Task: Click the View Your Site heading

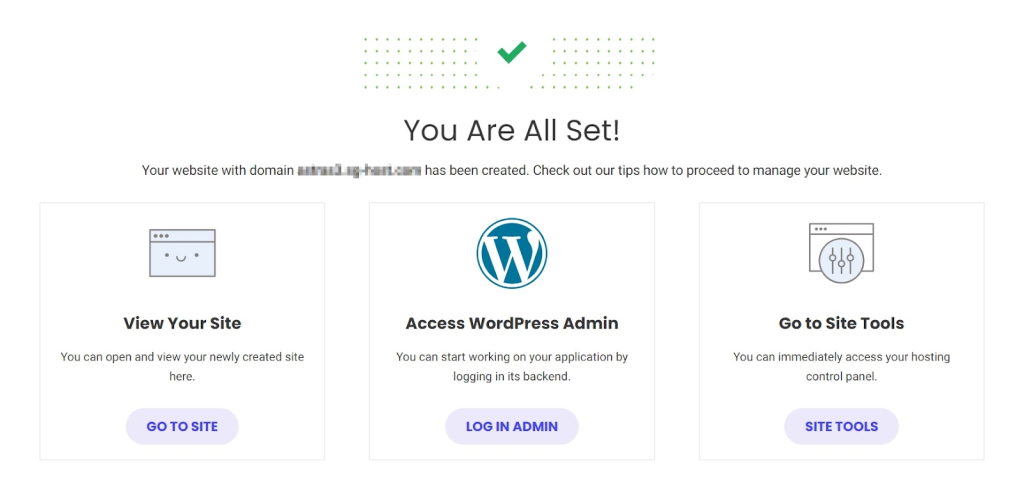Action: 182,323
